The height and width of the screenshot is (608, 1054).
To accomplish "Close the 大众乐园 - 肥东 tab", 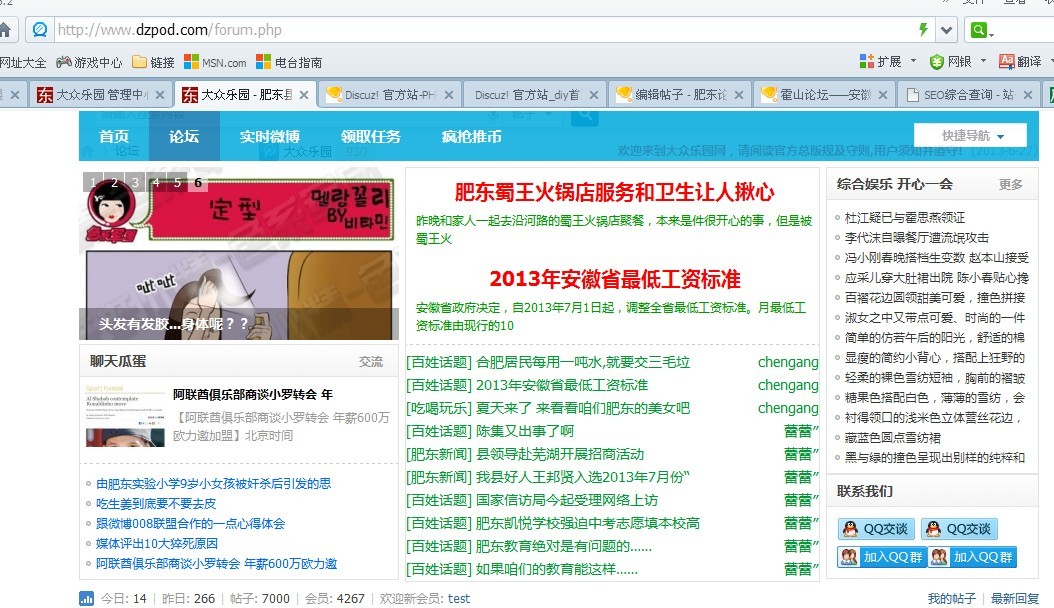I will click(304, 95).
